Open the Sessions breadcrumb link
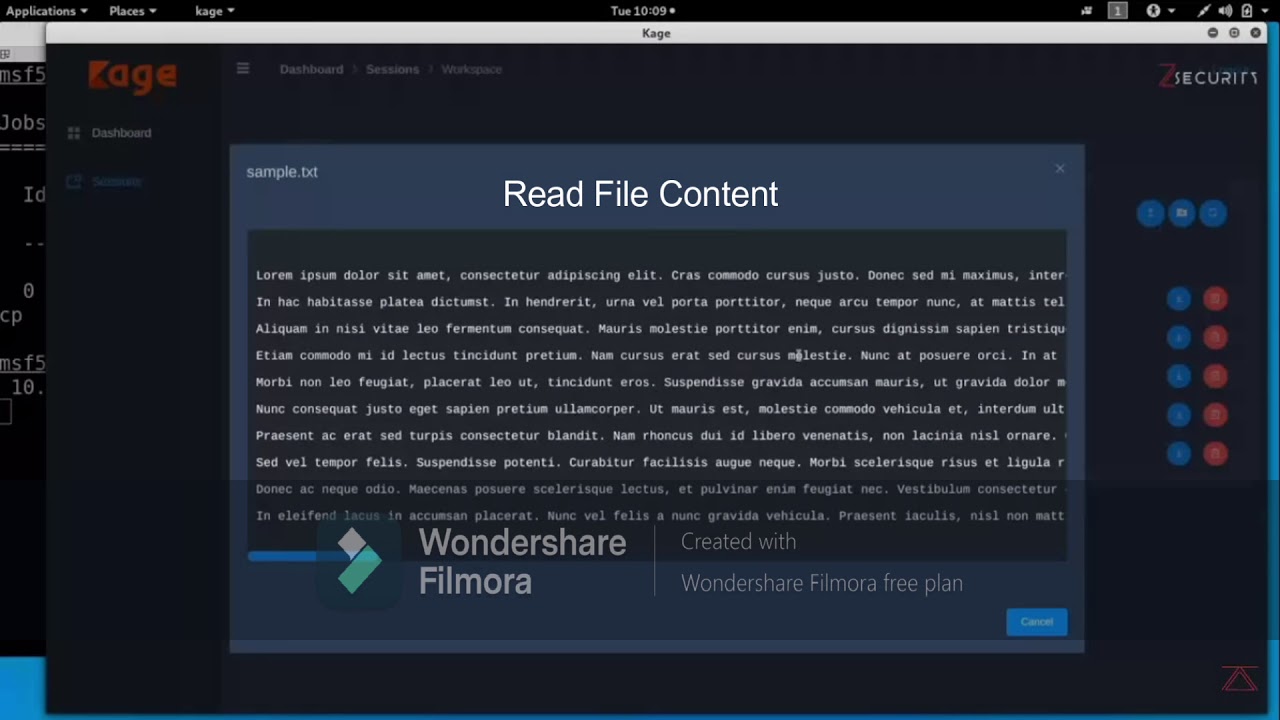The height and width of the screenshot is (720, 1280). tap(392, 69)
